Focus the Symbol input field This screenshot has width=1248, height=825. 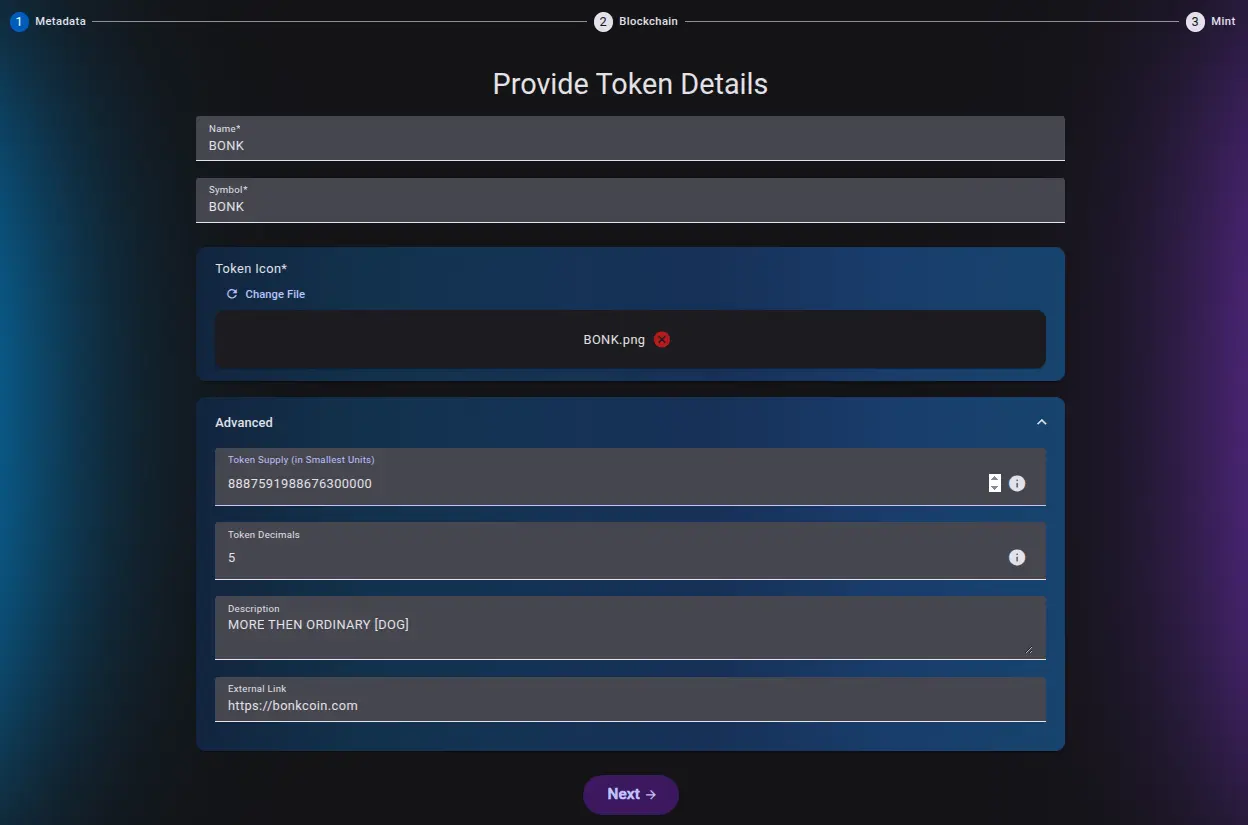coord(630,200)
